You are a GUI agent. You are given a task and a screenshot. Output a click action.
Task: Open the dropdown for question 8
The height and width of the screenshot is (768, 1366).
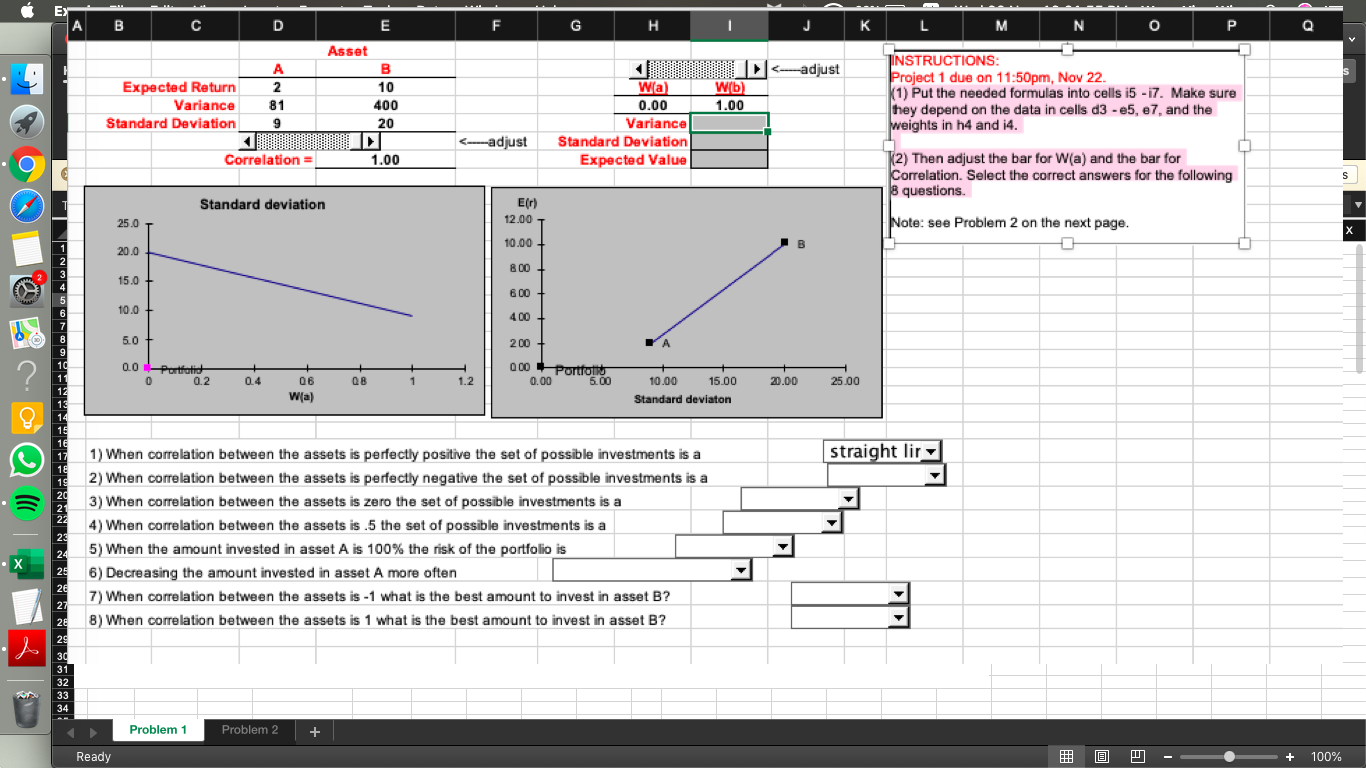pyautogui.click(x=899, y=618)
